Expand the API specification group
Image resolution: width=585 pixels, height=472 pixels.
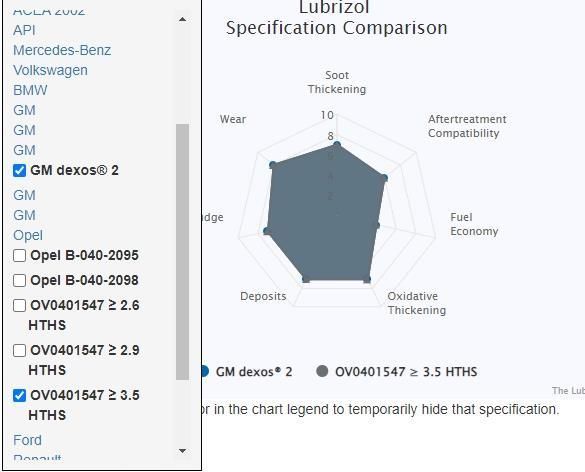(24, 30)
